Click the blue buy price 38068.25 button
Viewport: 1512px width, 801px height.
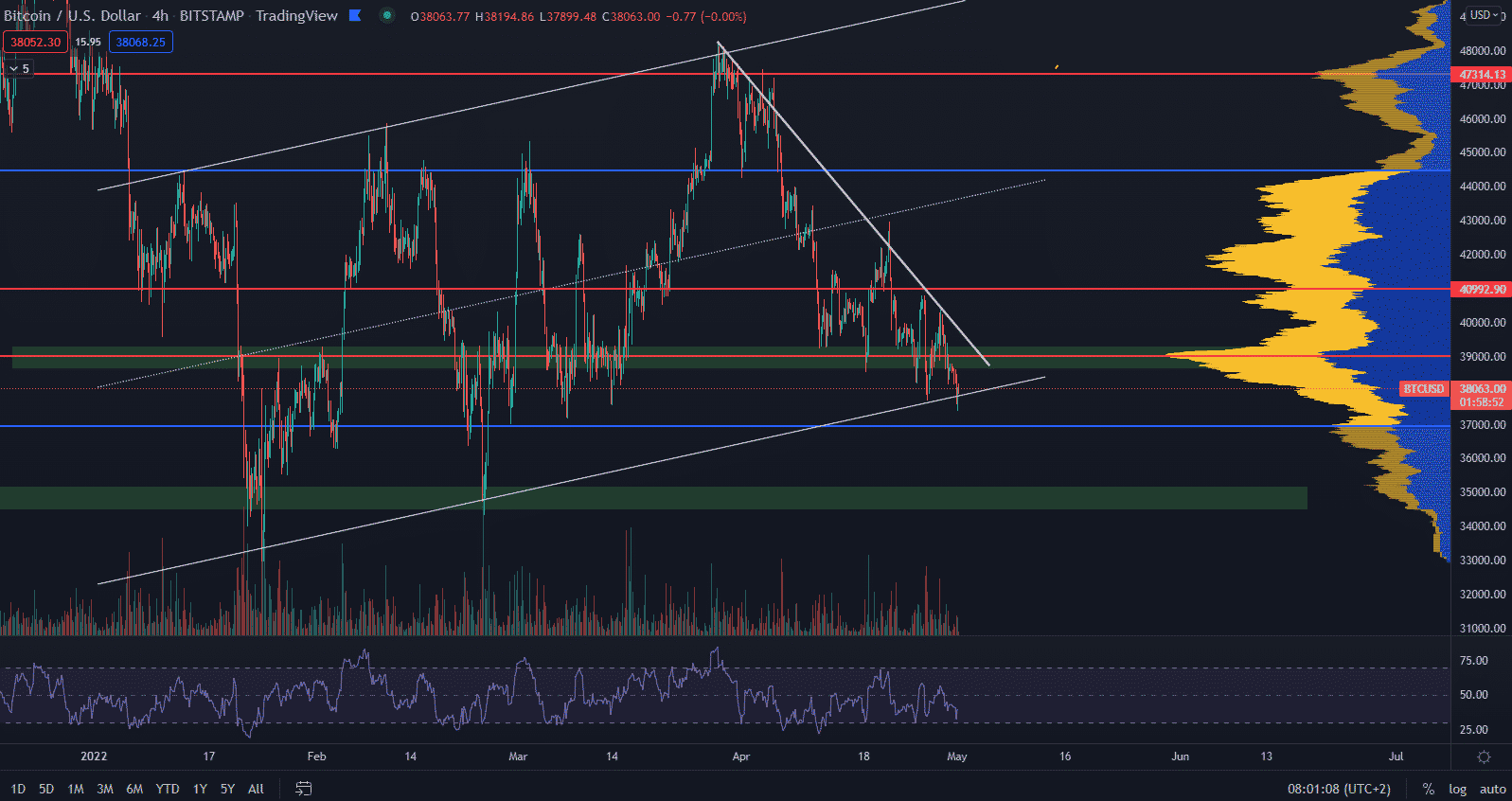point(140,42)
